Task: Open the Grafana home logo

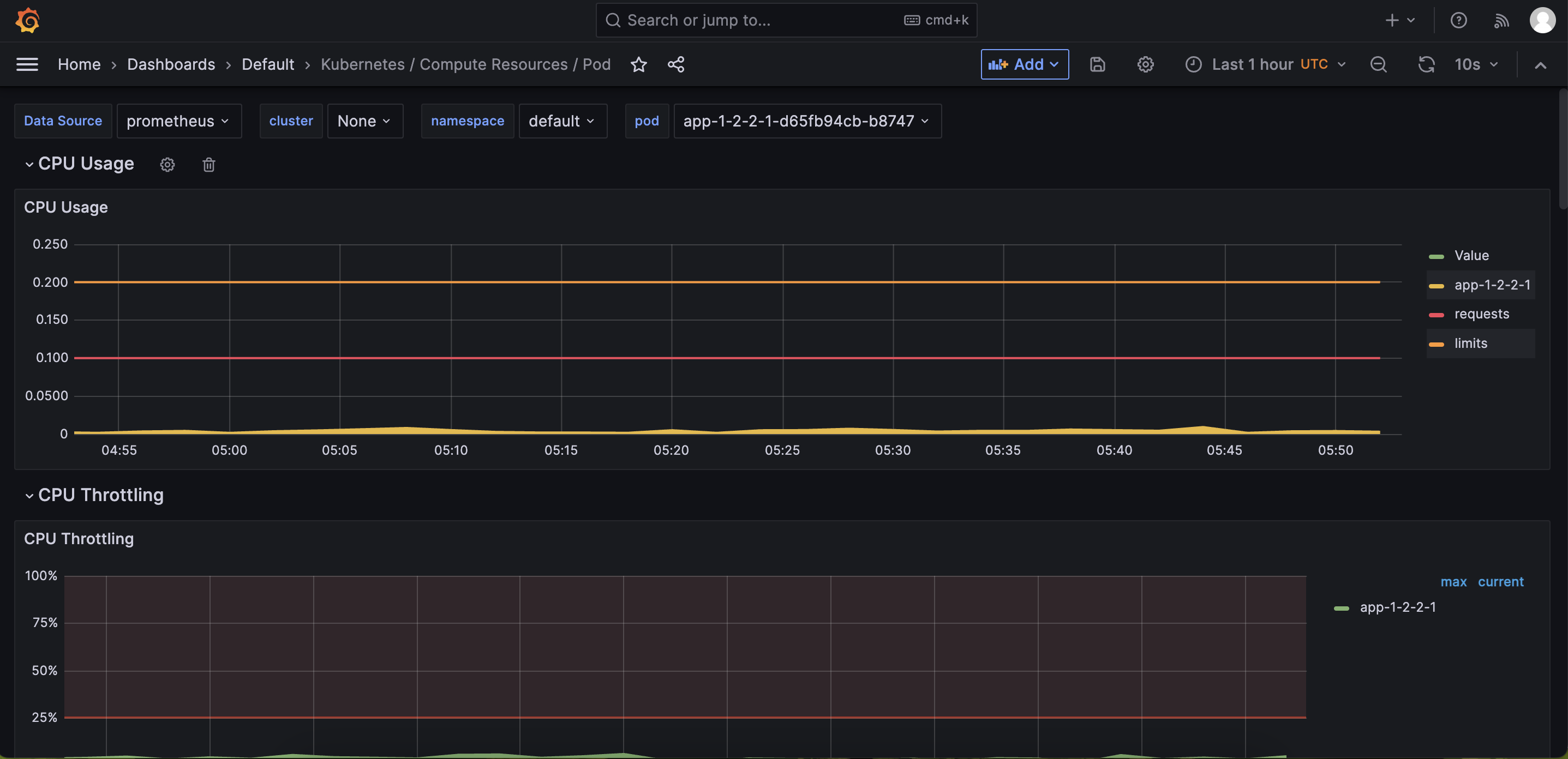Action: tap(27, 20)
